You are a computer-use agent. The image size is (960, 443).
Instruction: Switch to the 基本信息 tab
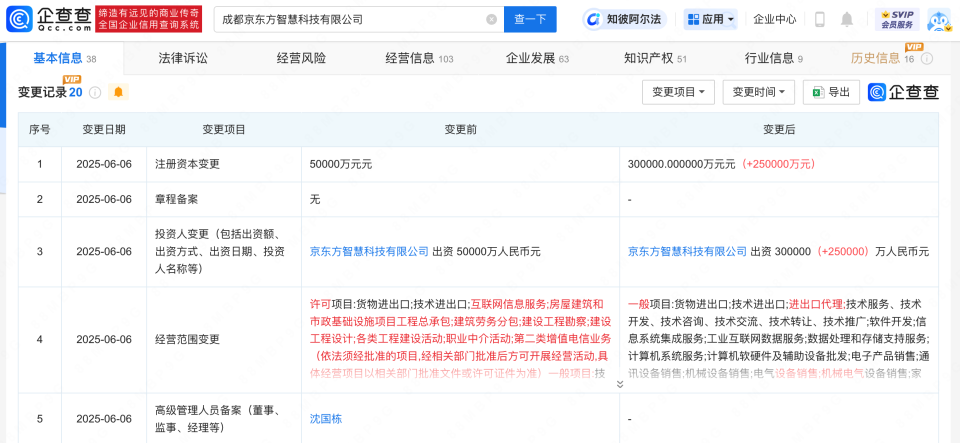[64, 59]
